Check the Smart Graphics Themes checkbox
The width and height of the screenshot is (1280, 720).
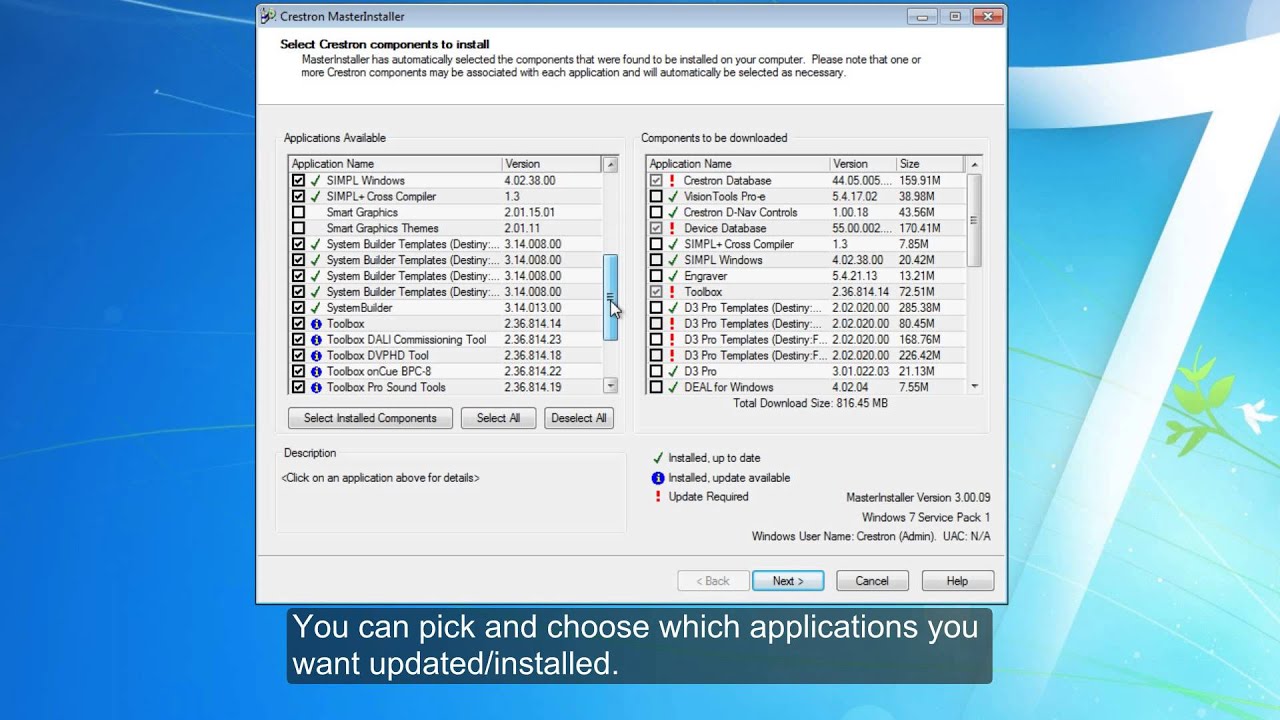pyautogui.click(x=298, y=229)
